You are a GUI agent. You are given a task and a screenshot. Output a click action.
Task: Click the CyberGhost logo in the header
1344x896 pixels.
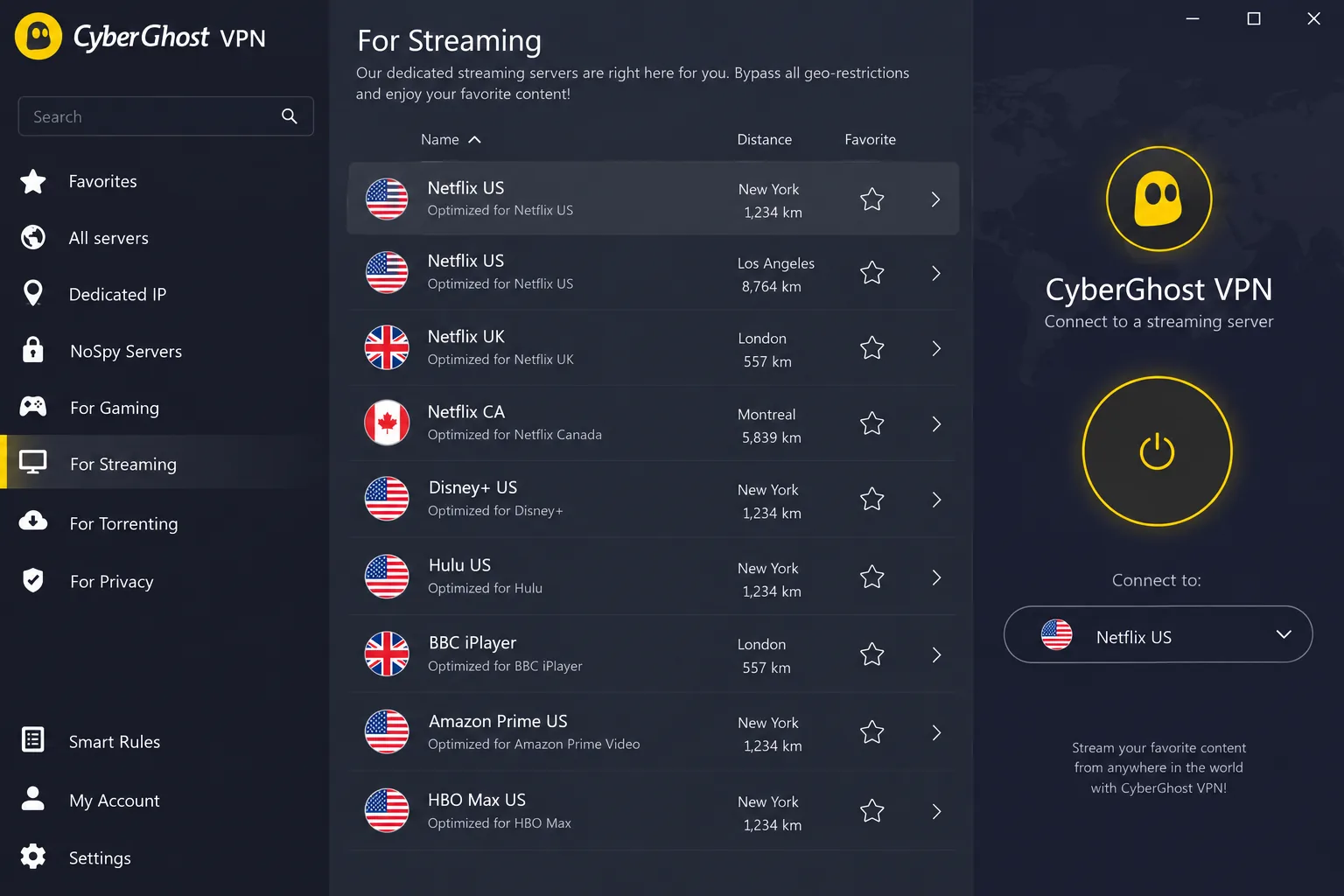(38, 36)
